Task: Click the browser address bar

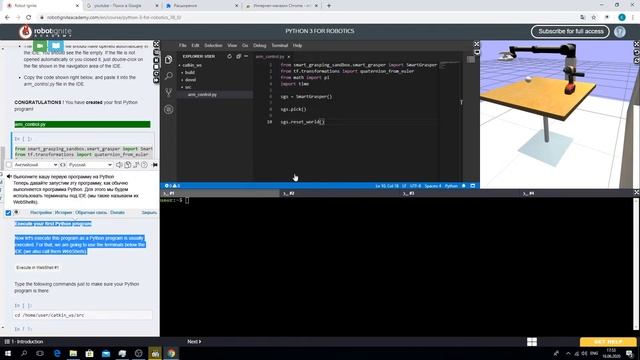Action: 306,18
